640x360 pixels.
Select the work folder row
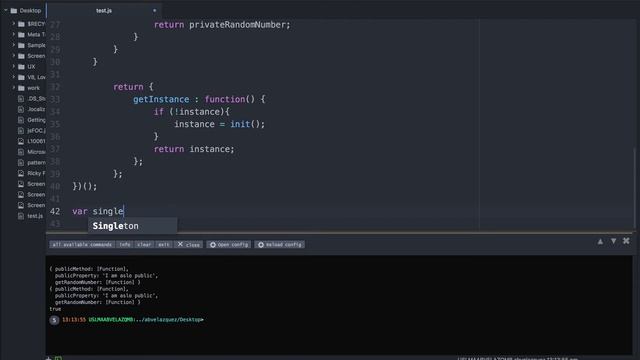click(x=29, y=87)
